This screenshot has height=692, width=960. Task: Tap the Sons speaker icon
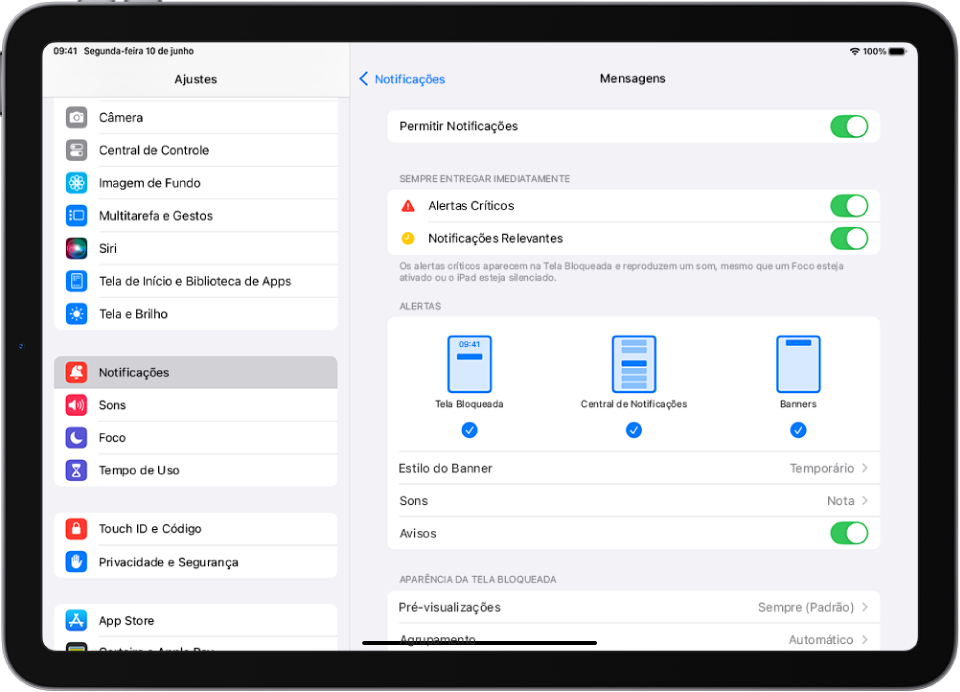(x=77, y=405)
